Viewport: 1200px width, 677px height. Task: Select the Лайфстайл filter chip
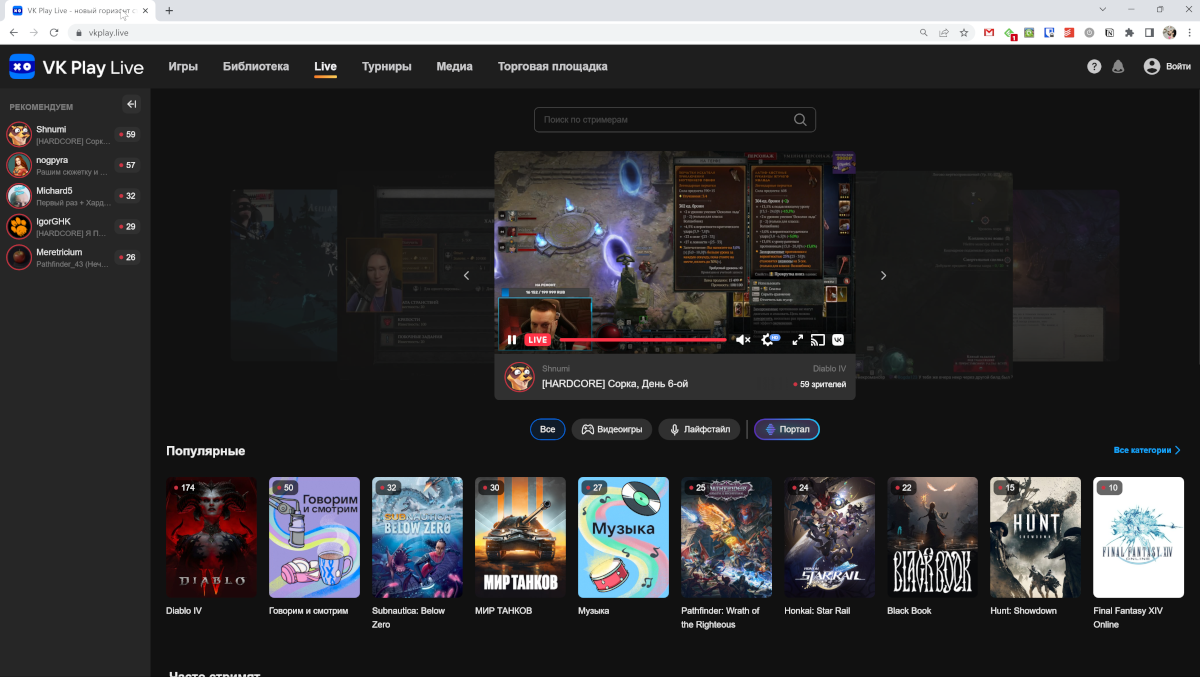click(x=700, y=429)
